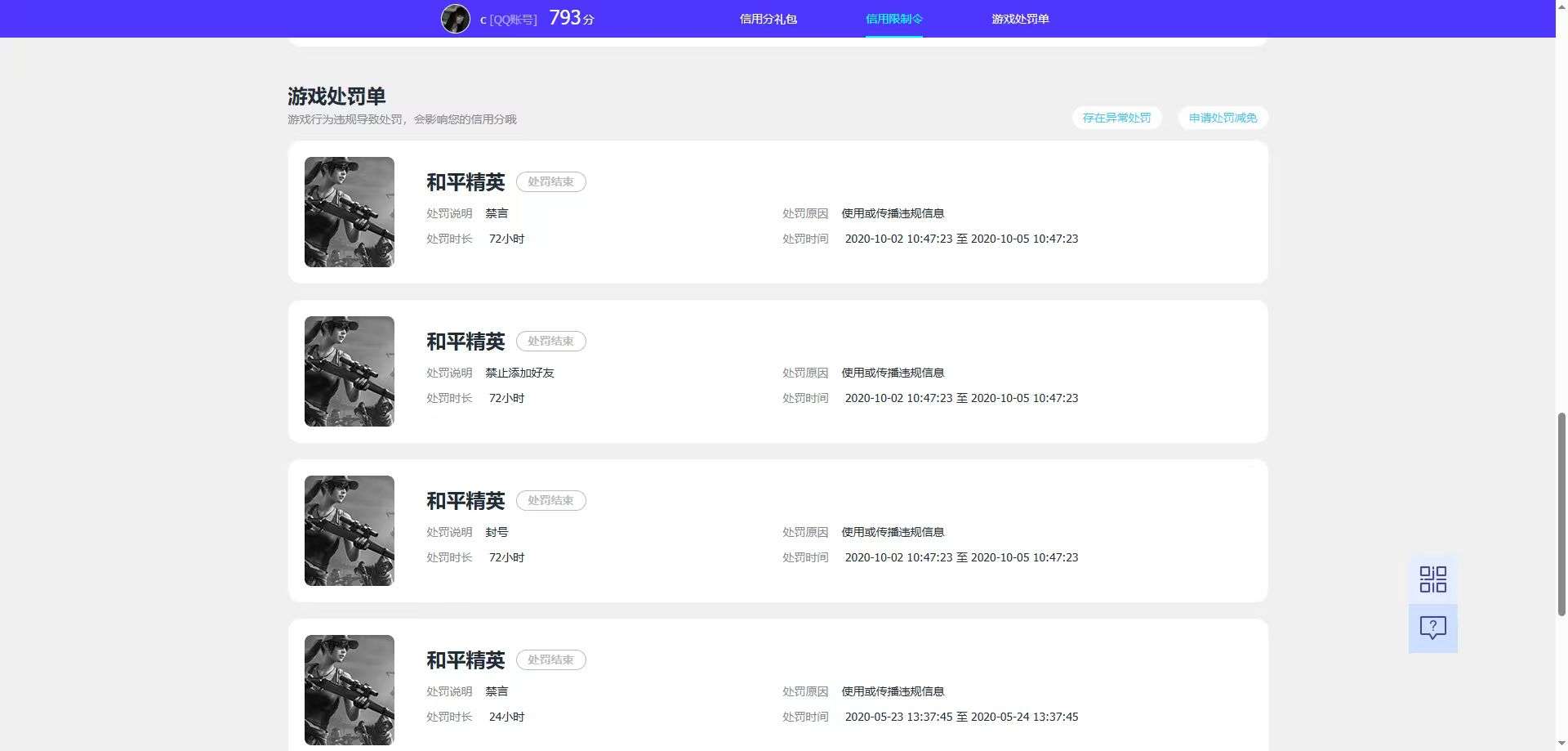The width and height of the screenshot is (1568, 751).
Task: Open the game thumbnail of the 24-hour 禁言 card
Action: 350,690
